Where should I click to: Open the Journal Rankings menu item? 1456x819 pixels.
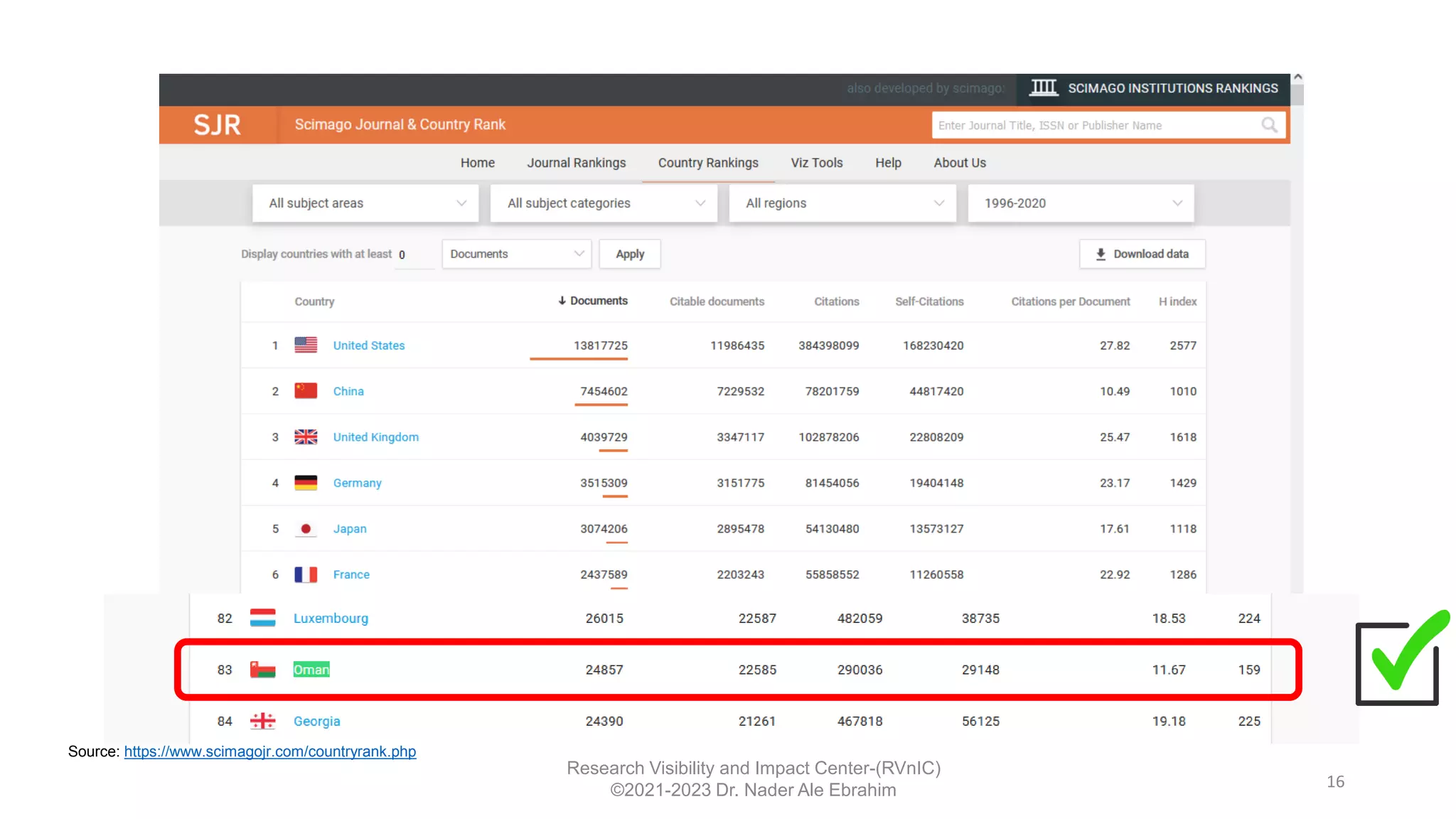point(577,163)
